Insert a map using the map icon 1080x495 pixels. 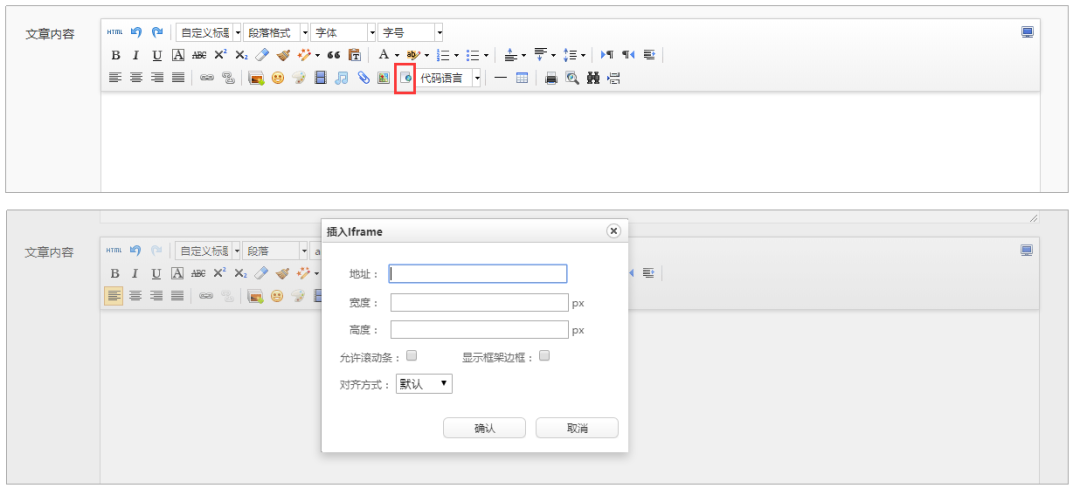tap(384, 78)
